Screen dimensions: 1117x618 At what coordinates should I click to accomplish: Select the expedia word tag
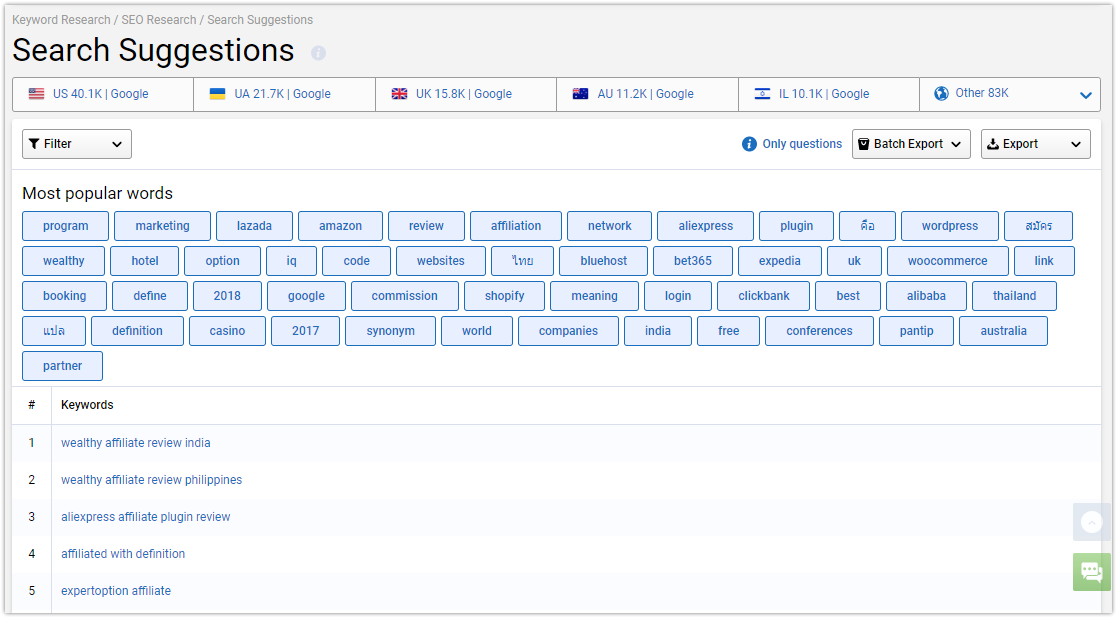(780, 261)
